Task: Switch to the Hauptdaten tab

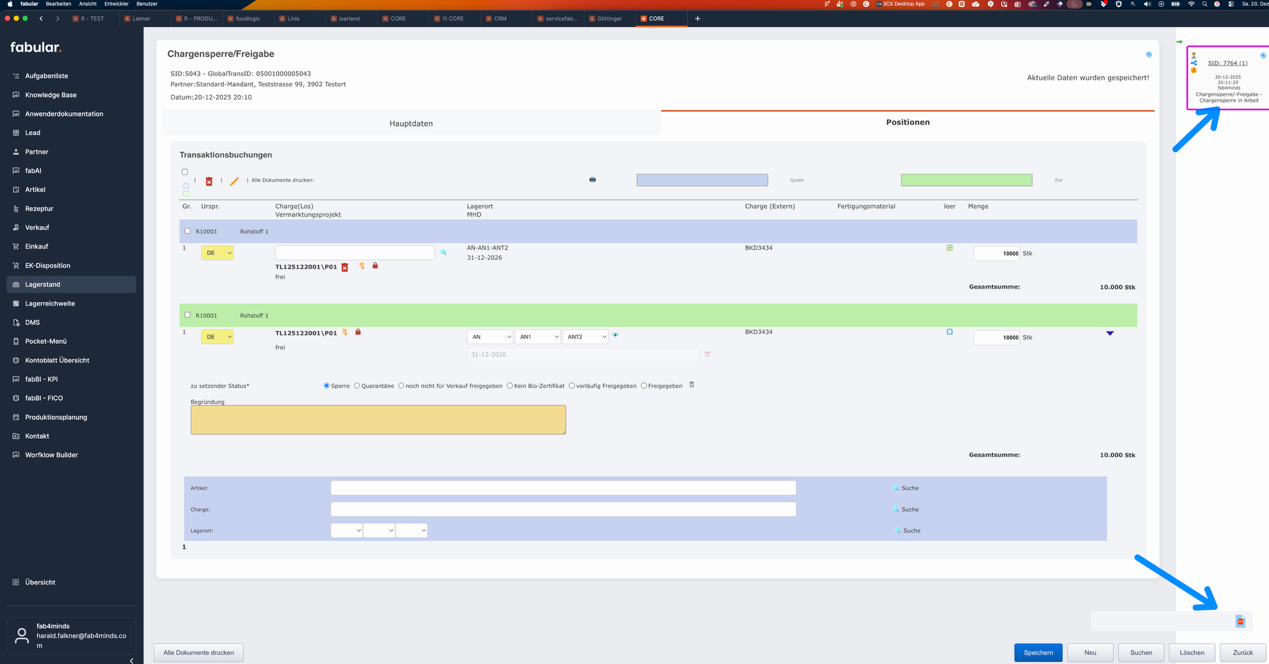Action: 411,123
